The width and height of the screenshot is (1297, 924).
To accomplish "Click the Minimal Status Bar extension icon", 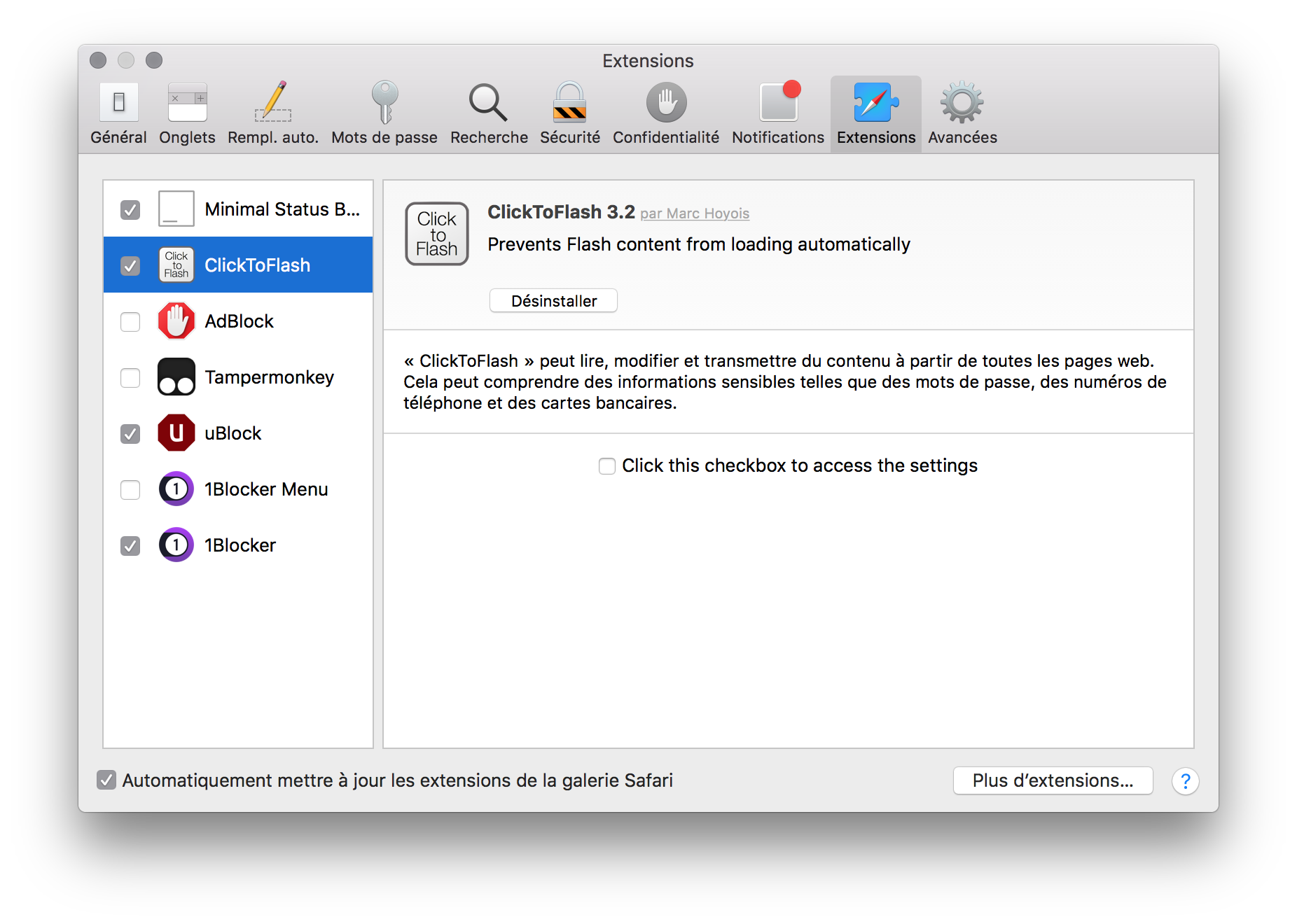I will point(176,209).
